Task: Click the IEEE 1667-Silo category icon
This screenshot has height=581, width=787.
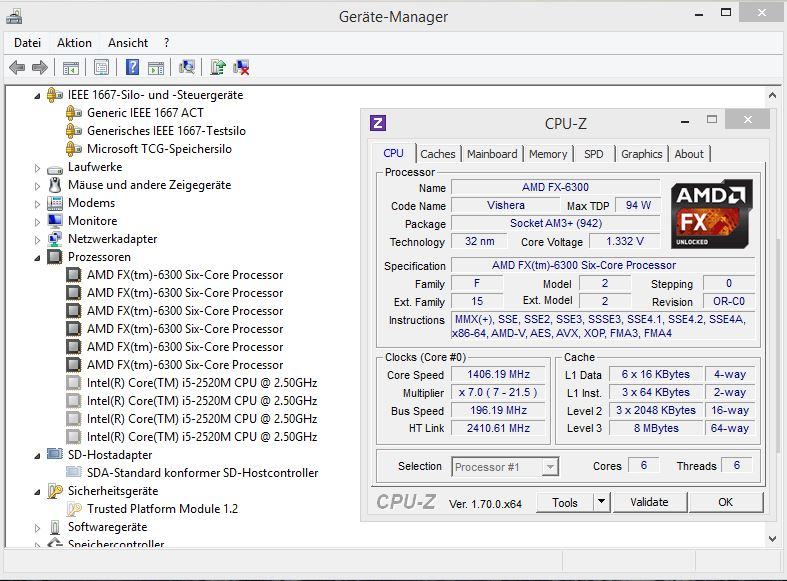Action: (55, 95)
